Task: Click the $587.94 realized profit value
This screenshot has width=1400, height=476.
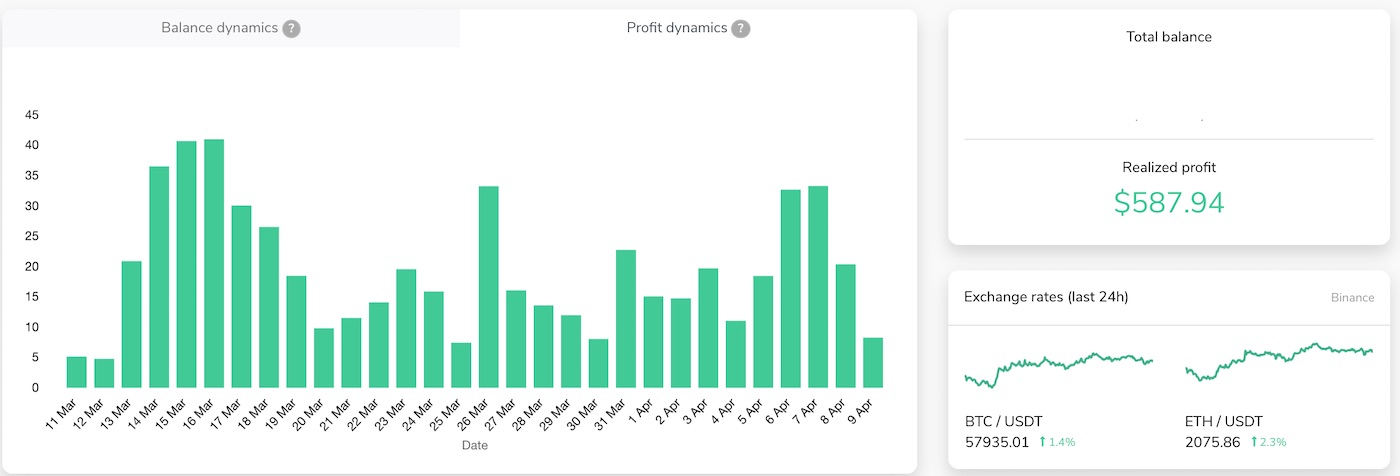Action: pos(1168,202)
